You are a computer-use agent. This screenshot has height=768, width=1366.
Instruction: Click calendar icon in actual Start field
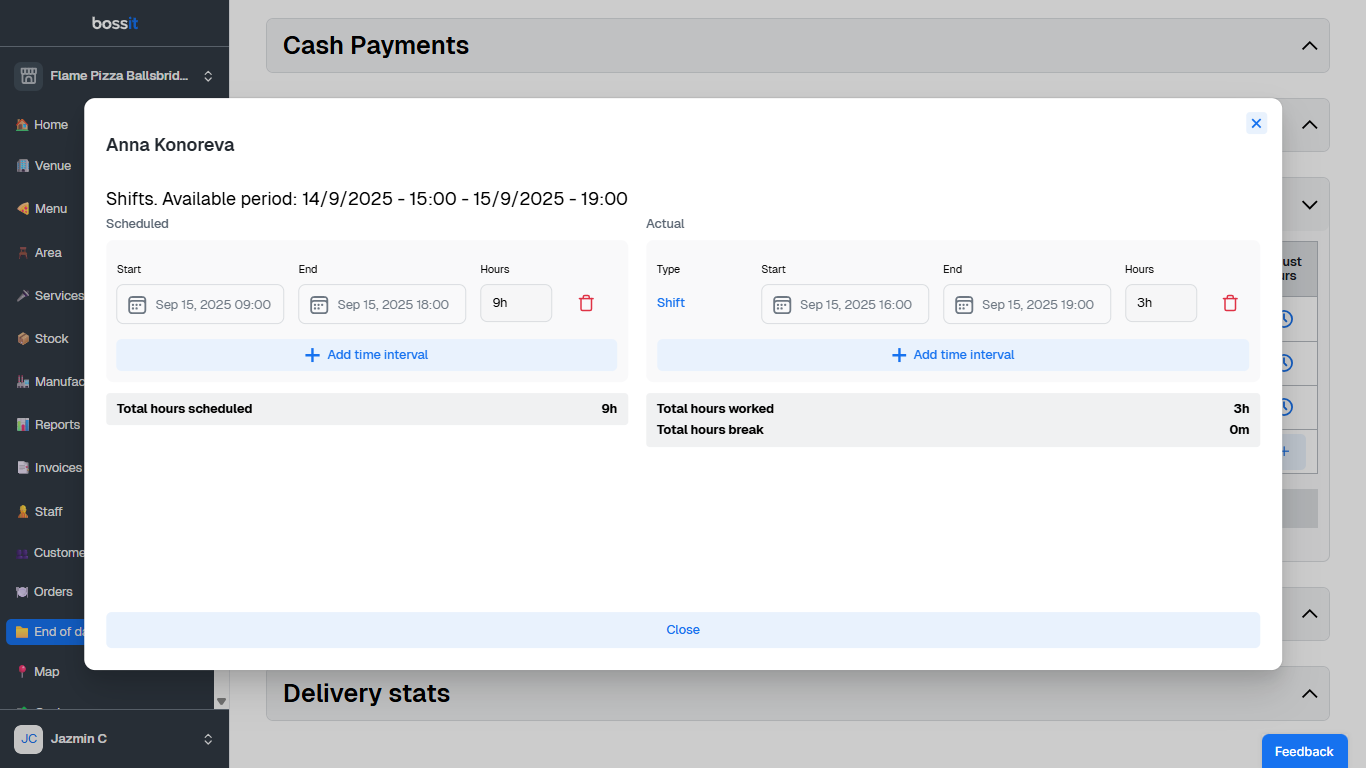(x=782, y=304)
